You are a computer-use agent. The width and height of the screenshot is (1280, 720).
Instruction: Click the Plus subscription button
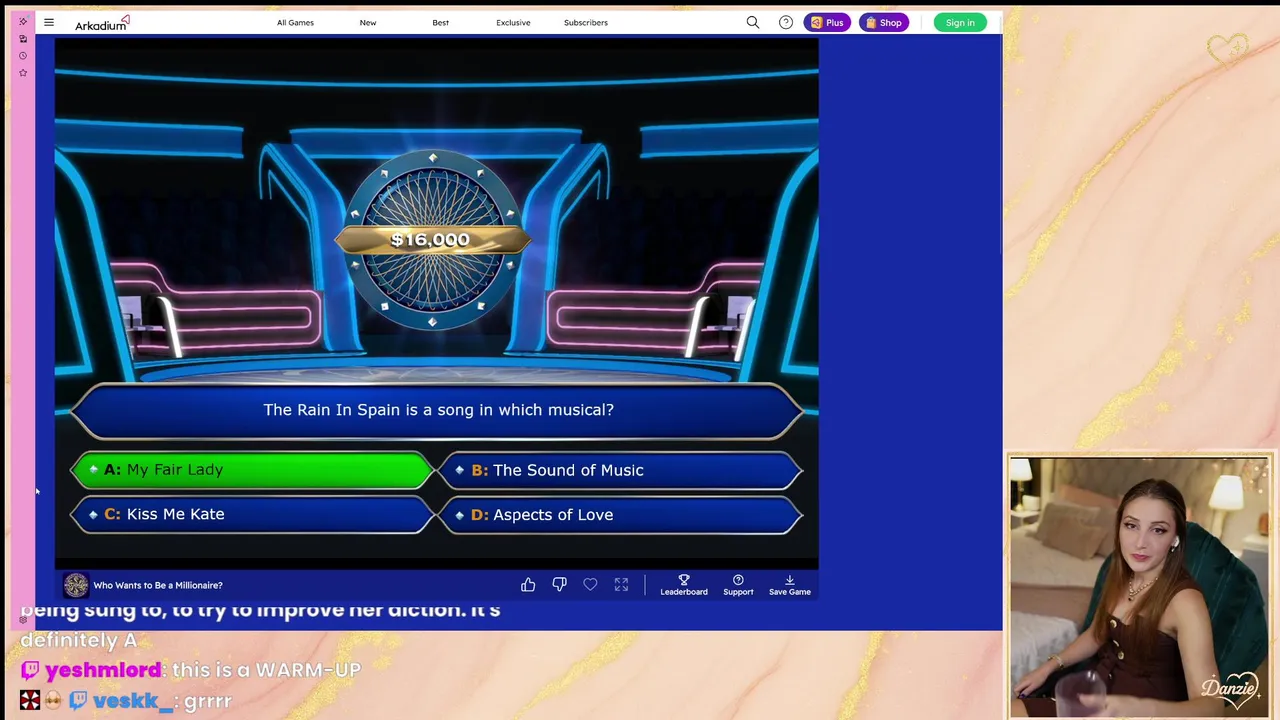pyautogui.click(x=827, y=22)
